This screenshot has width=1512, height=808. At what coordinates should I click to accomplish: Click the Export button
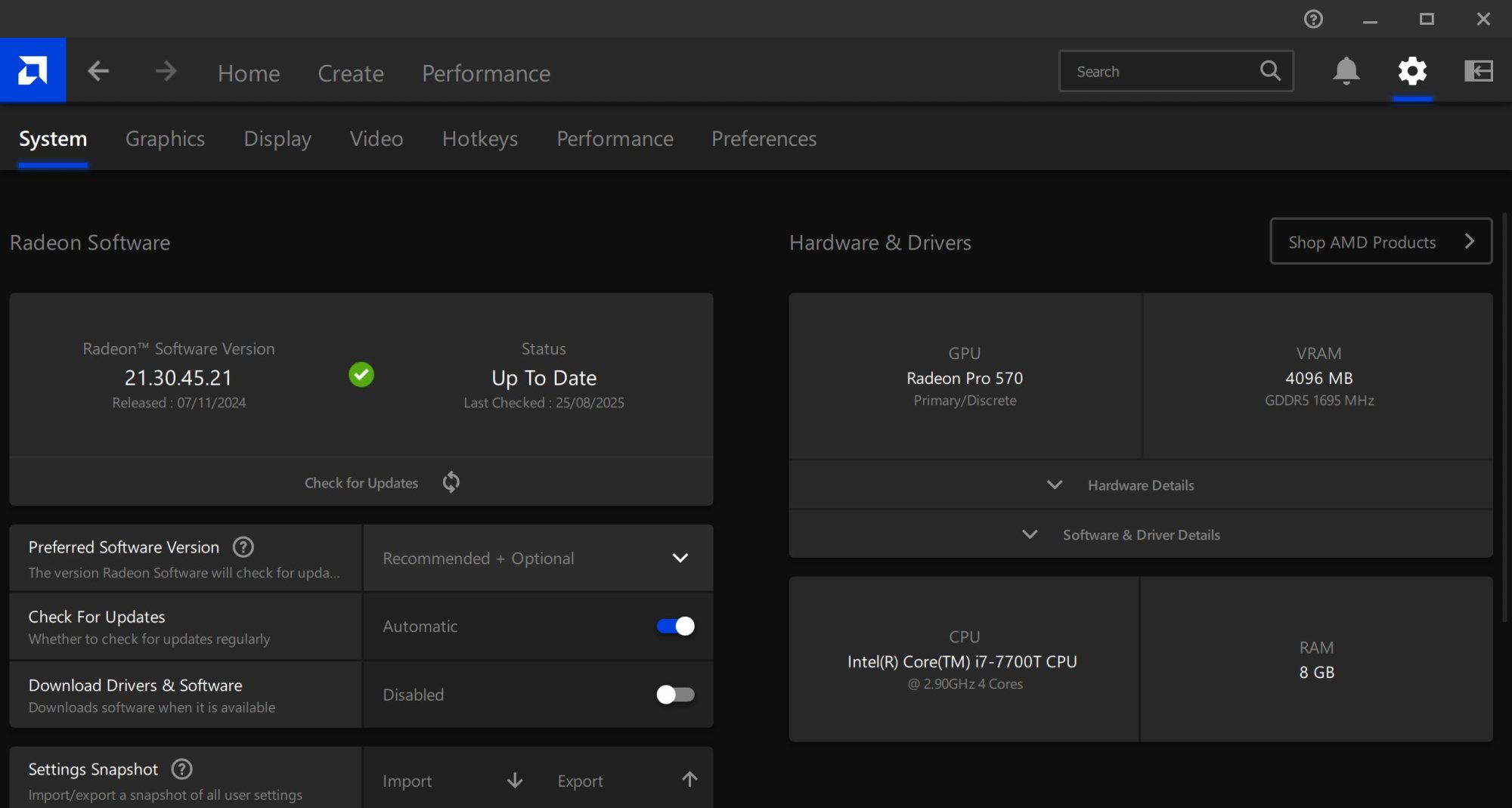pyautogui.click(x=627, y=781)
